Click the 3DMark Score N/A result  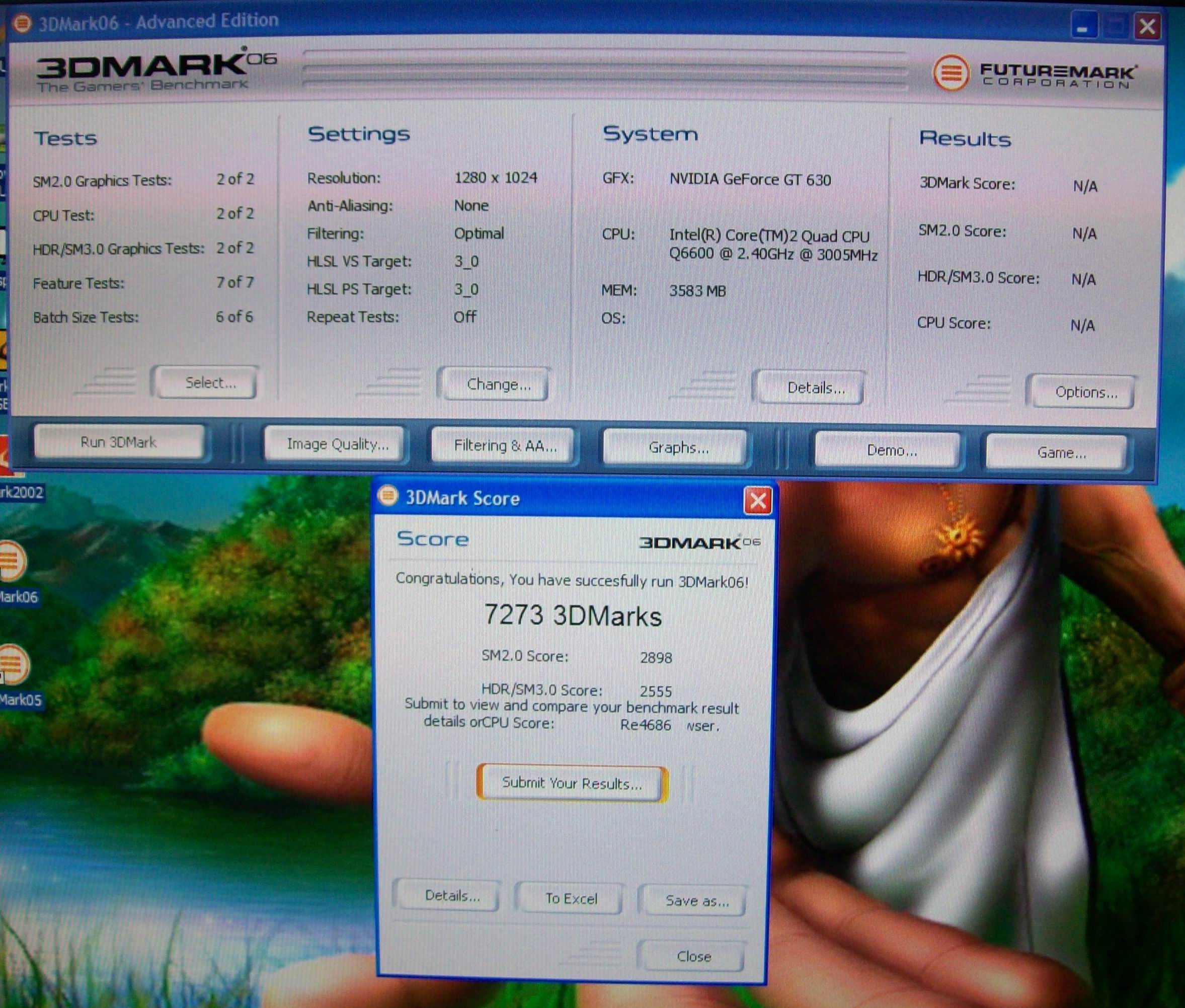1084,186
